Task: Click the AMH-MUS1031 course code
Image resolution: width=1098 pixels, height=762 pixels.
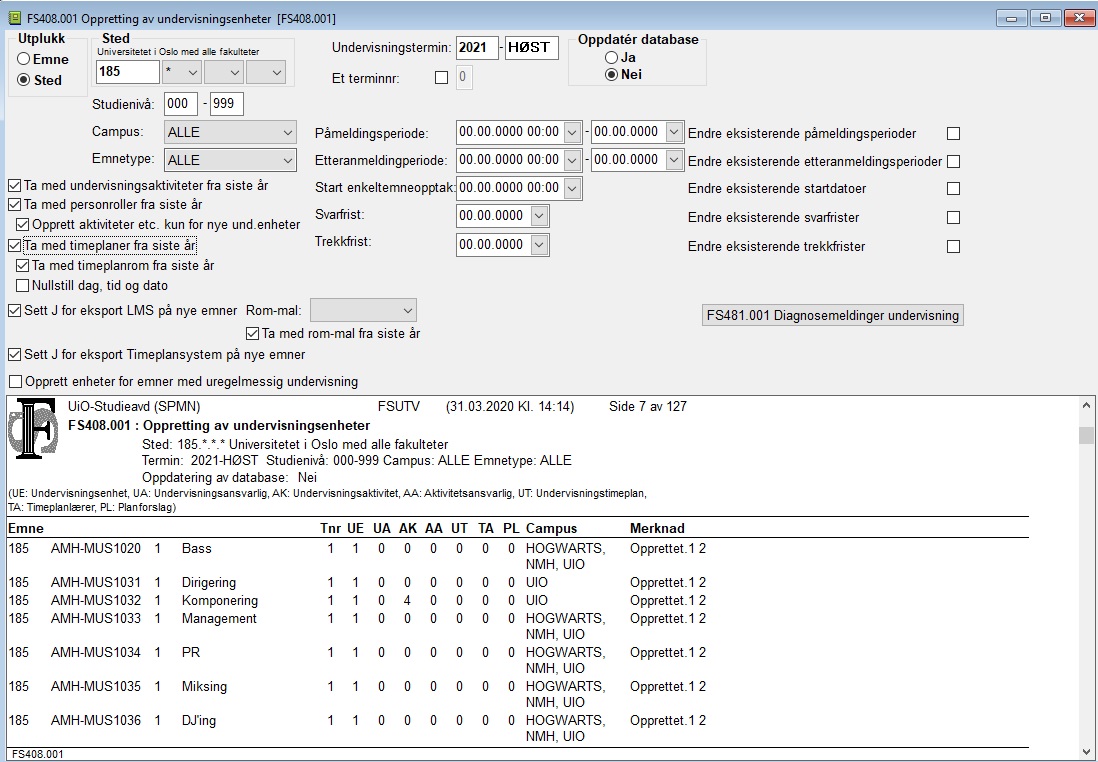Action: pyautogui.click(x=96, y=583)
